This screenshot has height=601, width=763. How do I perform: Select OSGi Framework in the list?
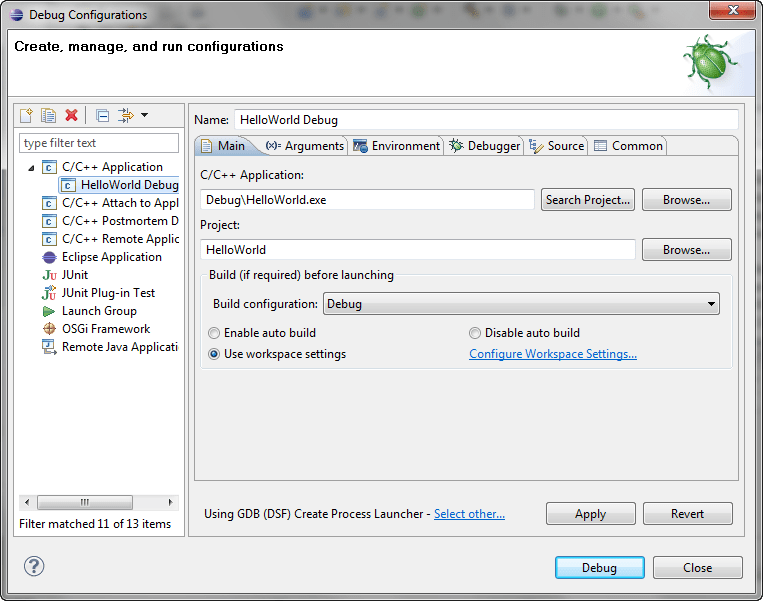[x=106, y=329]
